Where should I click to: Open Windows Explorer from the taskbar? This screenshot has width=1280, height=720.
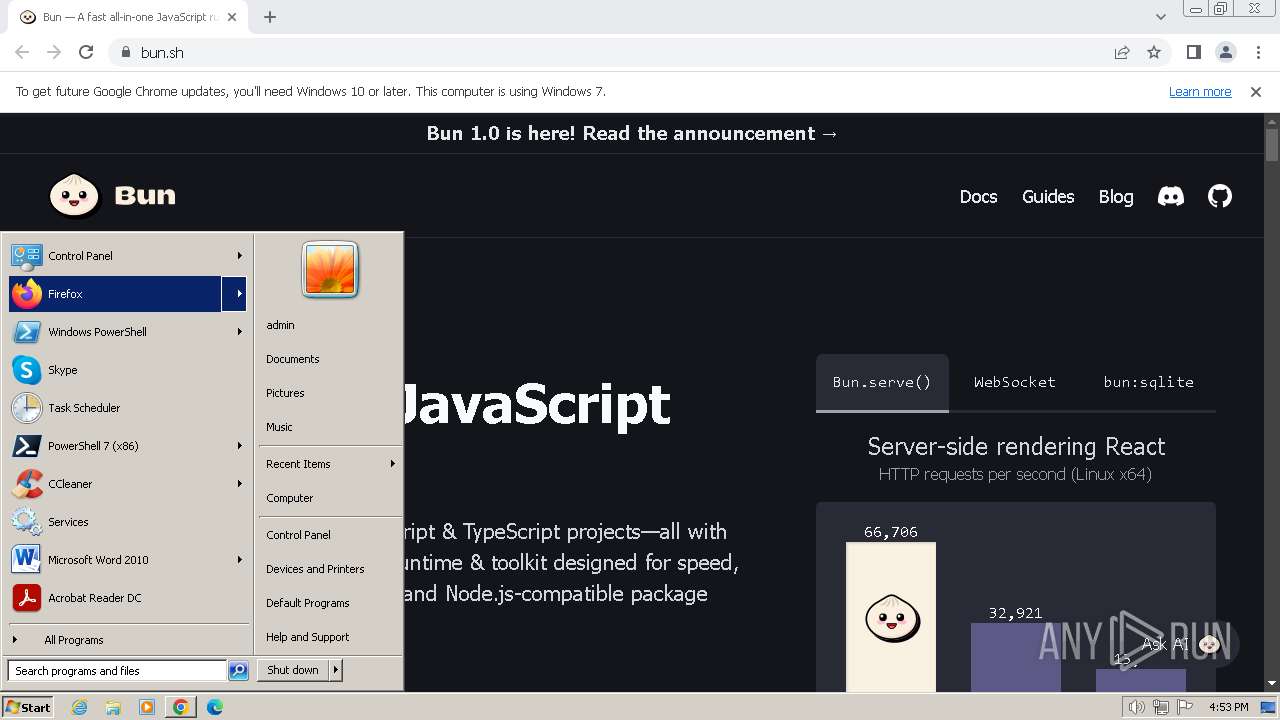click(113, 707)
